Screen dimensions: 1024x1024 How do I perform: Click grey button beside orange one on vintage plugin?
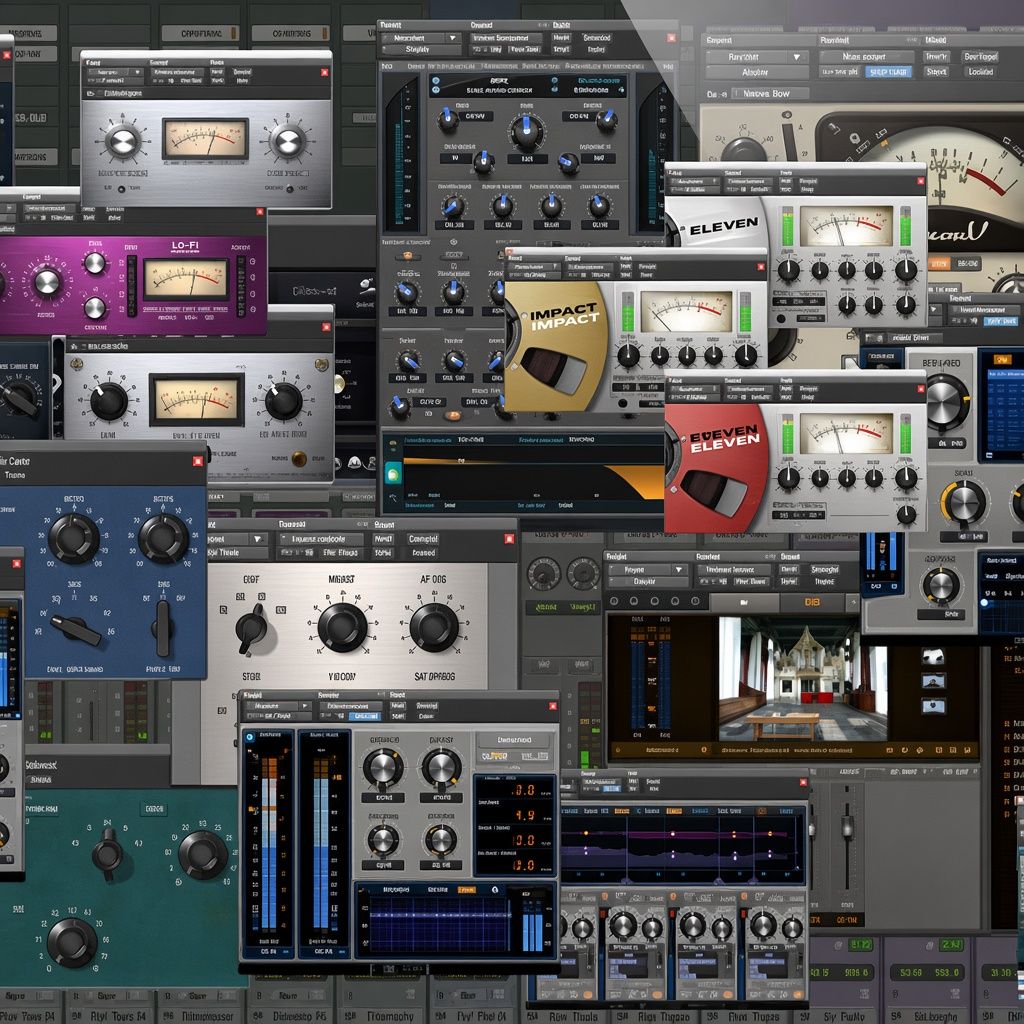(x=967, y=264)
